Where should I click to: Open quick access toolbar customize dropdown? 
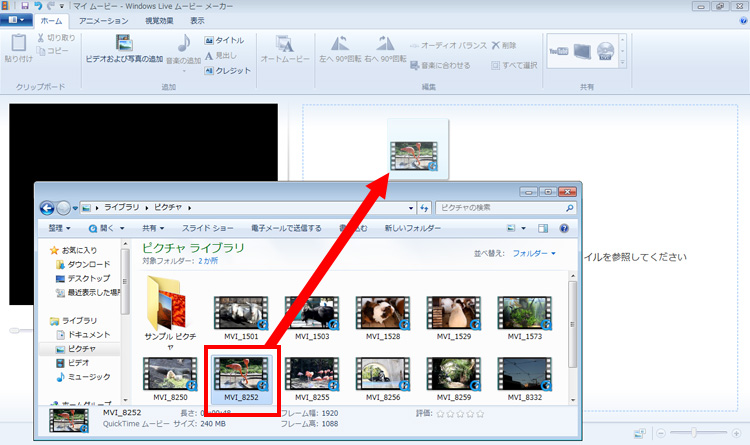[x=62, y=6]
